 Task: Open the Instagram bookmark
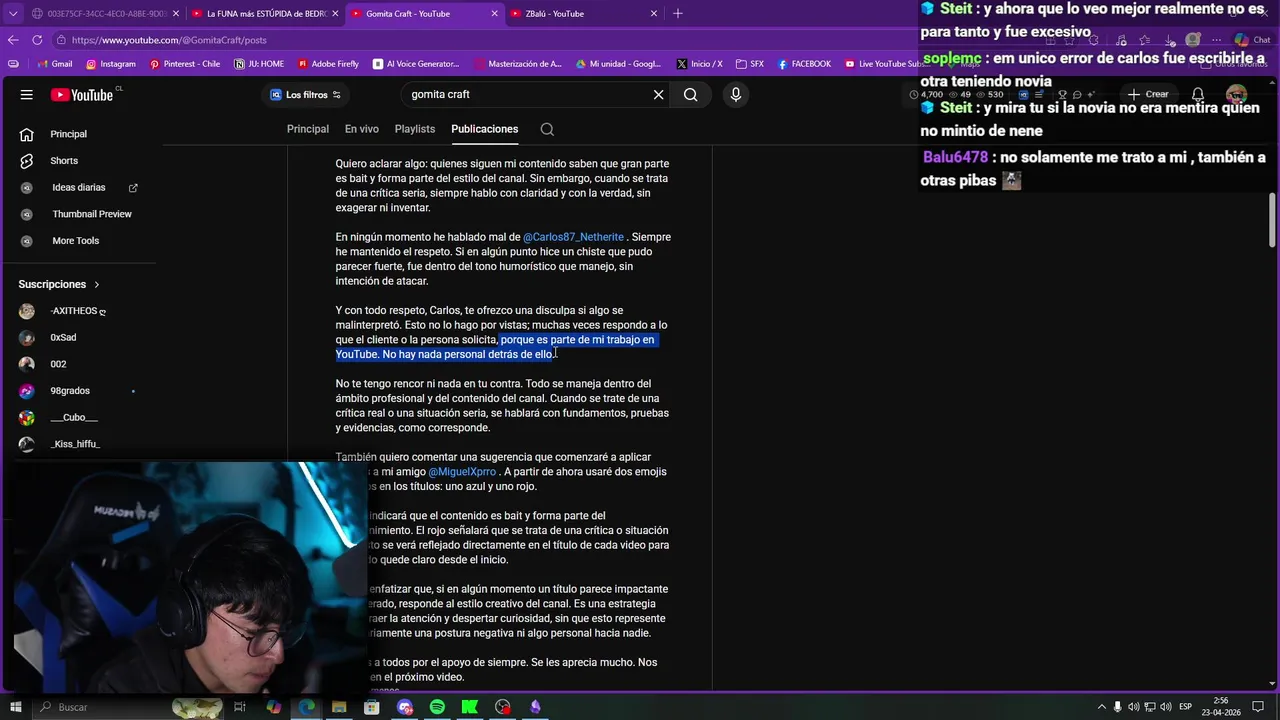(110, 64)
